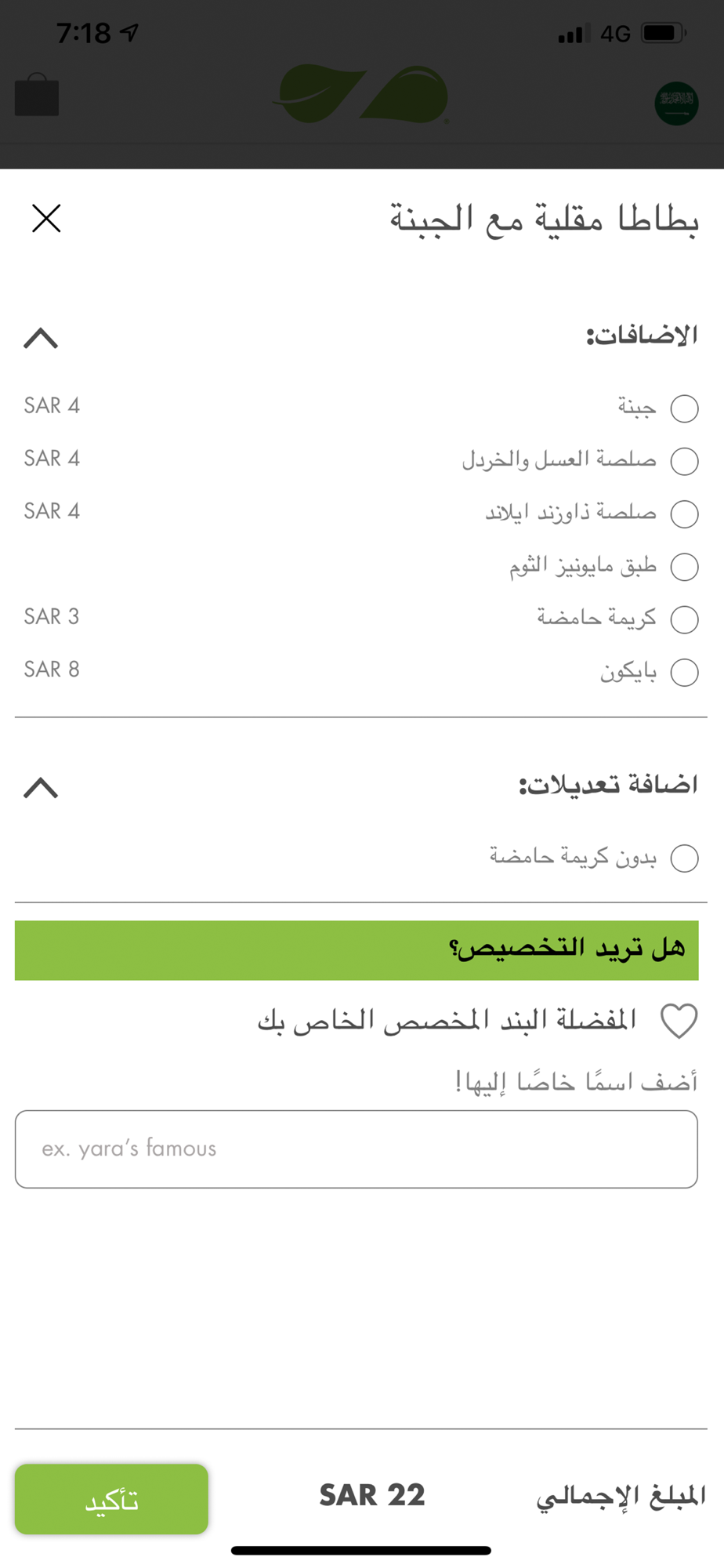Select the جبنة add-on option
724x1568 pixels.
click(x=684, y=408)
